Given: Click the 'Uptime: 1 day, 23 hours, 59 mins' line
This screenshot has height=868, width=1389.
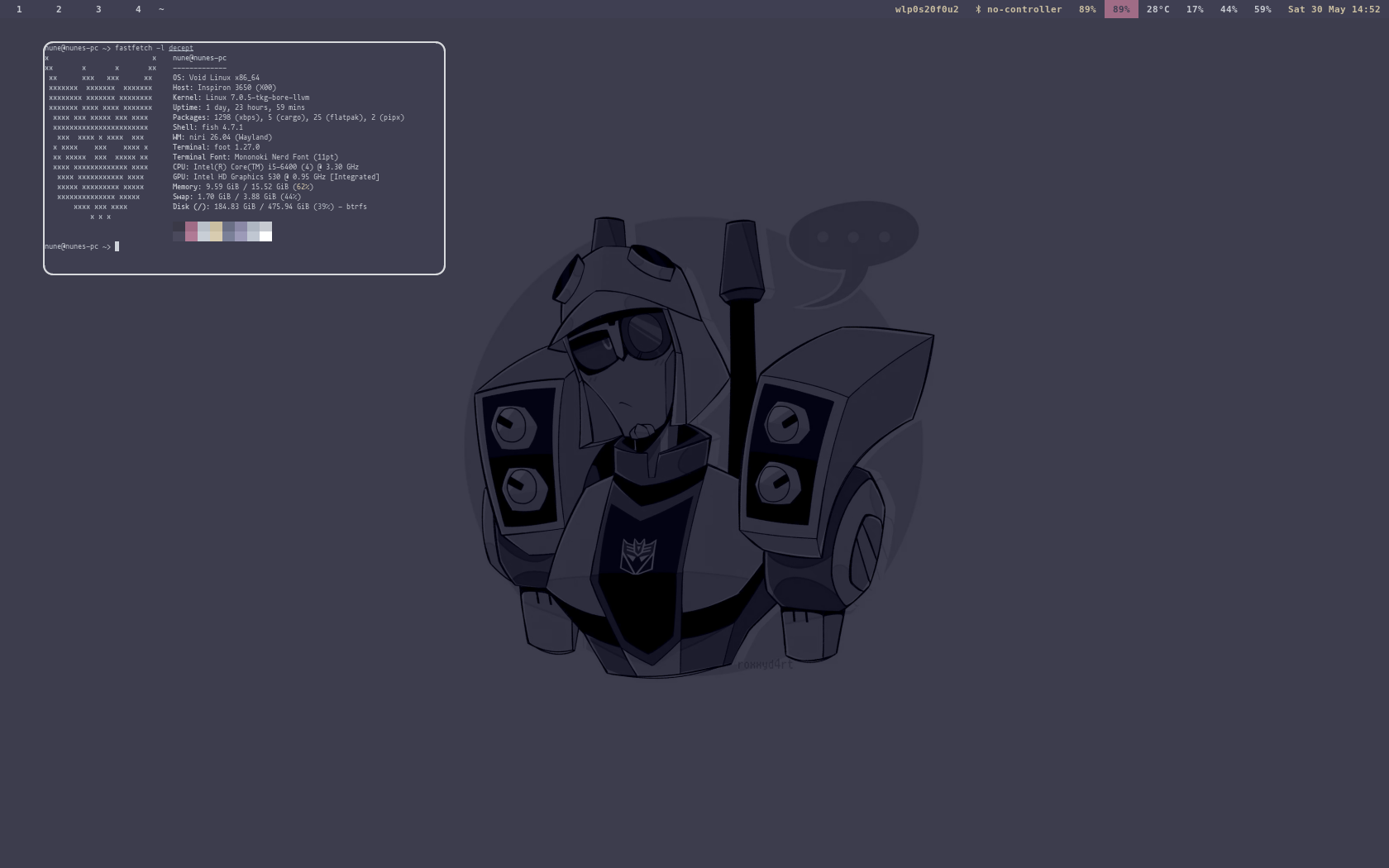Looking at the screenshot, I should coord(239,107).
